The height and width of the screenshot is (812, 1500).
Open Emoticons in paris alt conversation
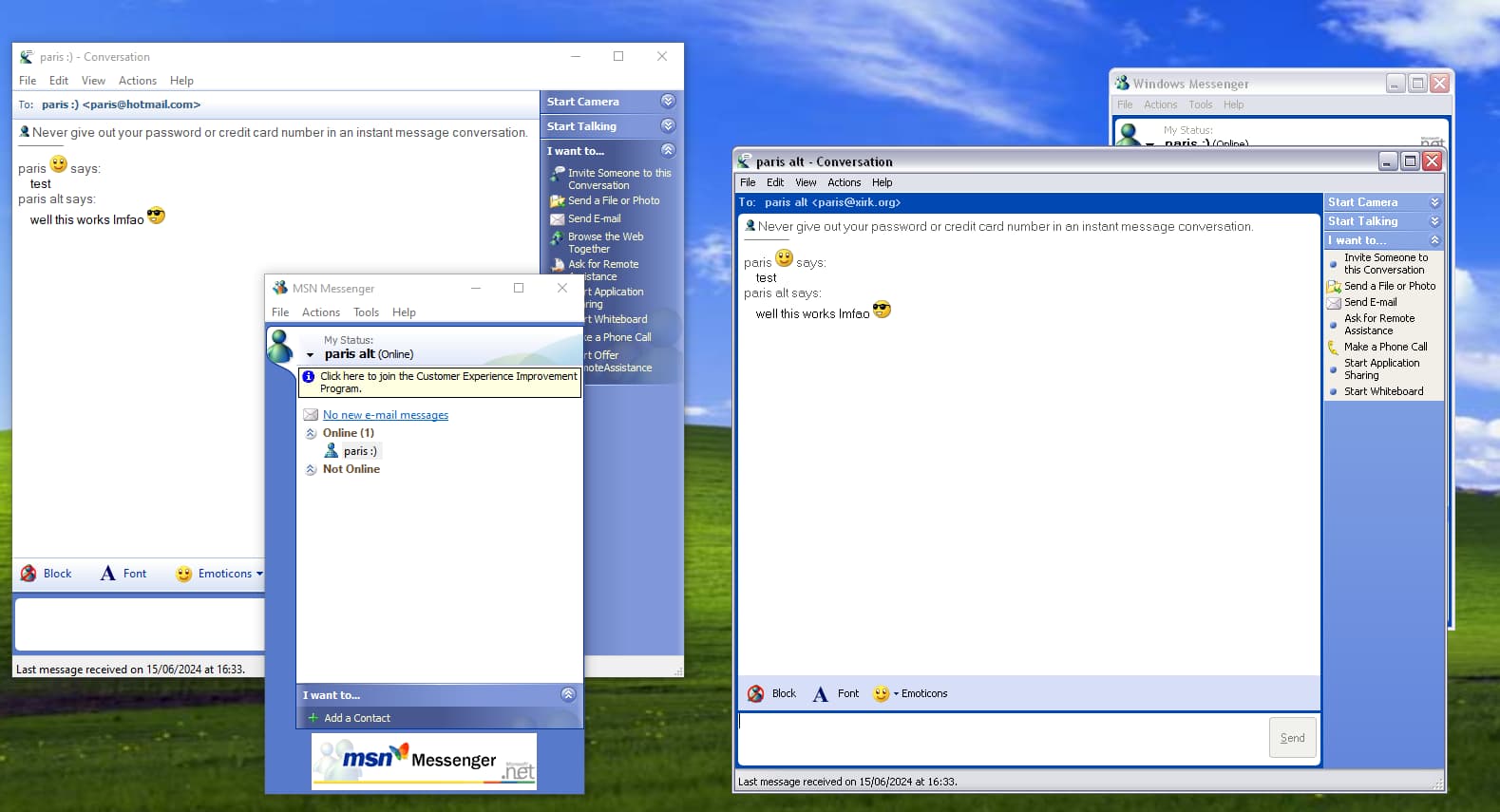910,693
